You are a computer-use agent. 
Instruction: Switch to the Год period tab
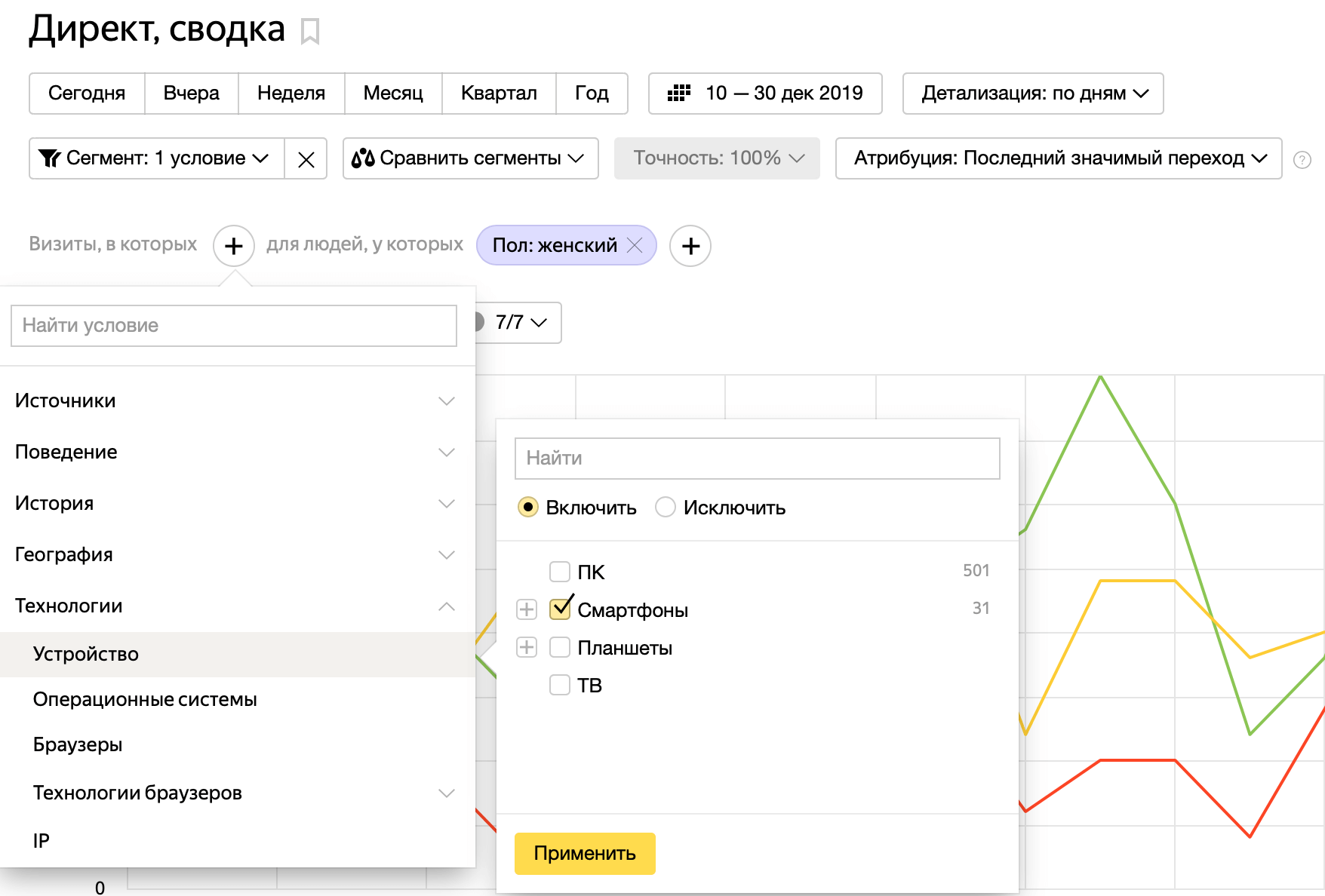592,94
